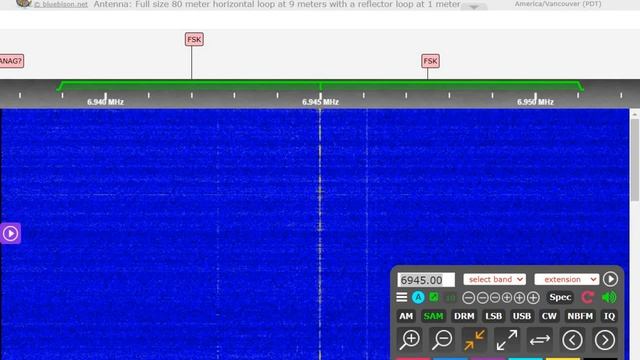This screenshot has width=640, height=360.
Task: Open the 'select band' dropdown
Action: point(494,279)
